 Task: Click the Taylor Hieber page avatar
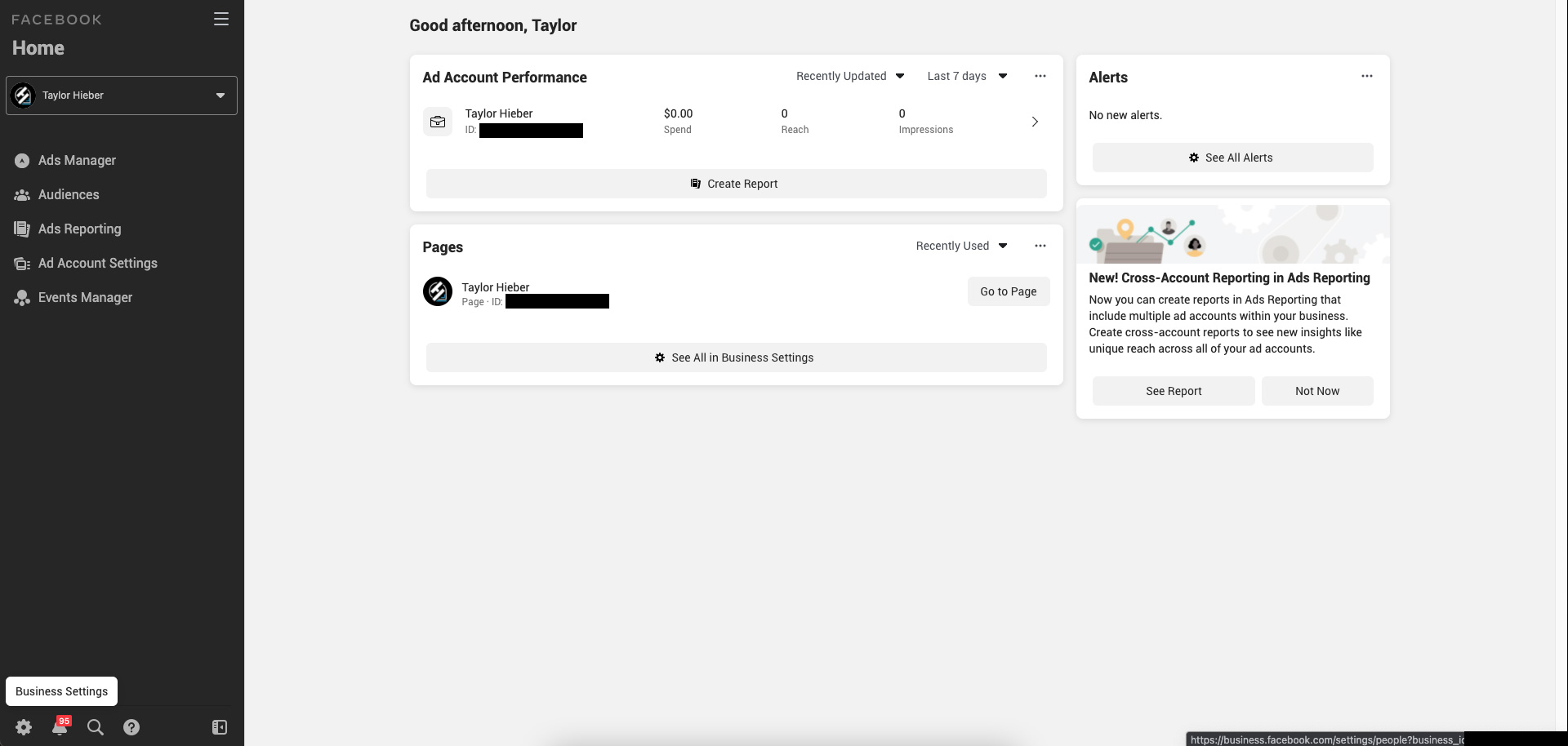(x=438, y=291)
